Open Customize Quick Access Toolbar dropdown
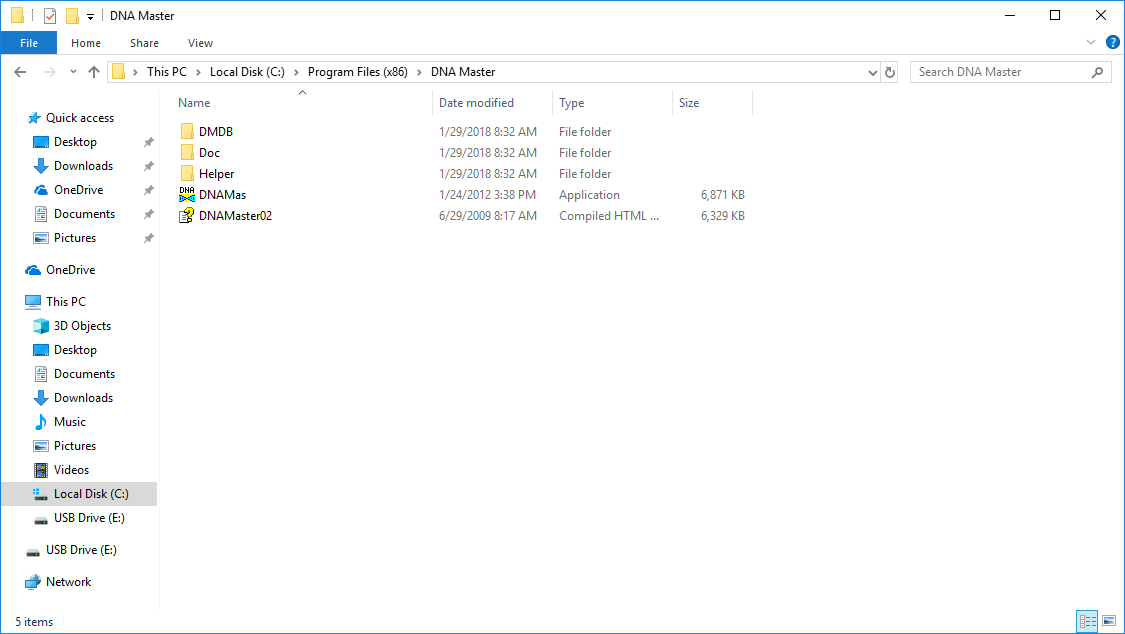The image size is (1125, 634). click(90, 16)
